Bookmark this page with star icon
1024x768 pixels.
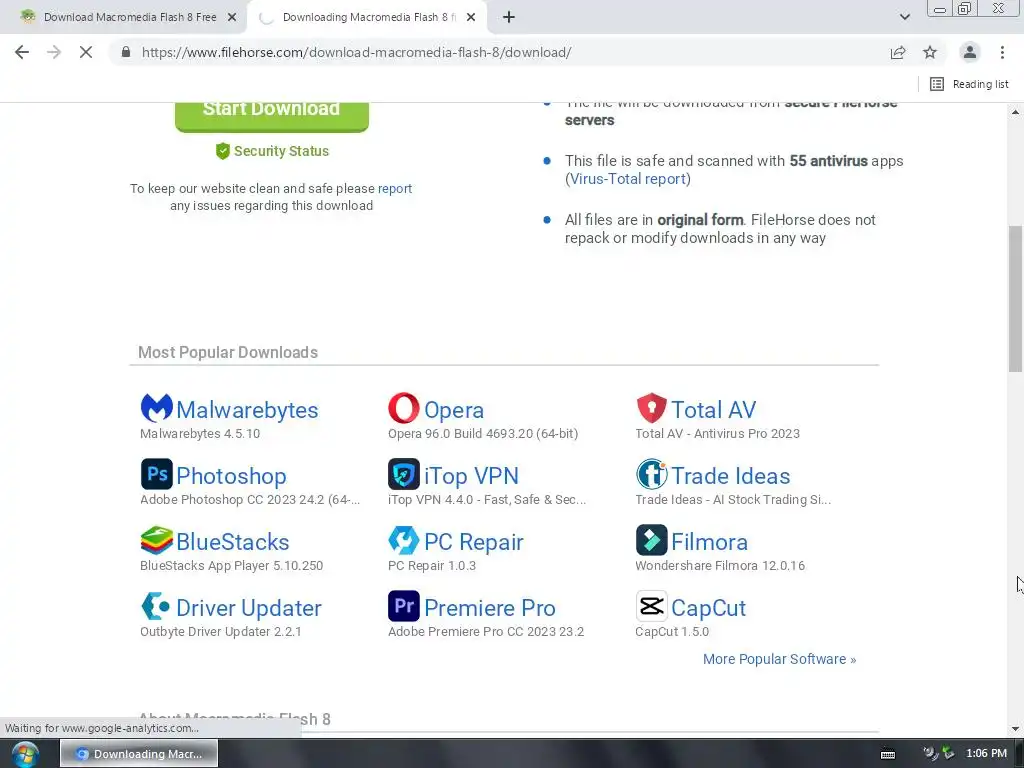pyautogui.click(x=930, y=52)
